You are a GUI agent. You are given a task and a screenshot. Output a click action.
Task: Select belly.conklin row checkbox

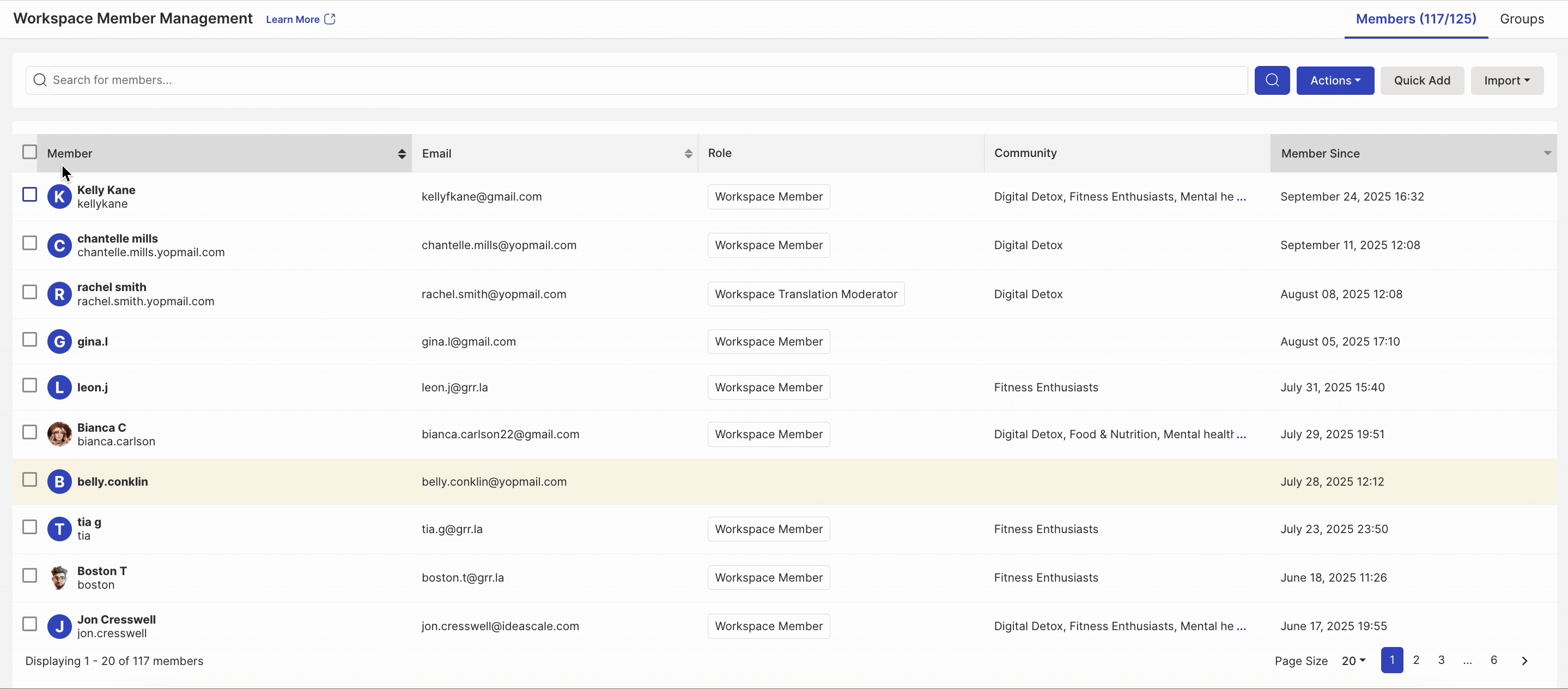pyautogui.click(x=29, y=480)
